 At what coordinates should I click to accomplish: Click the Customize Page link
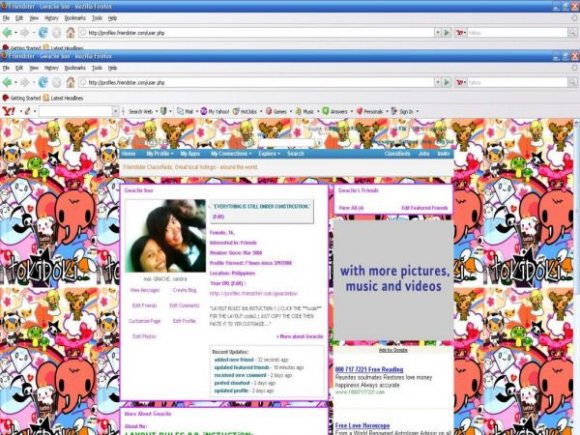click(x=145, y=321)
